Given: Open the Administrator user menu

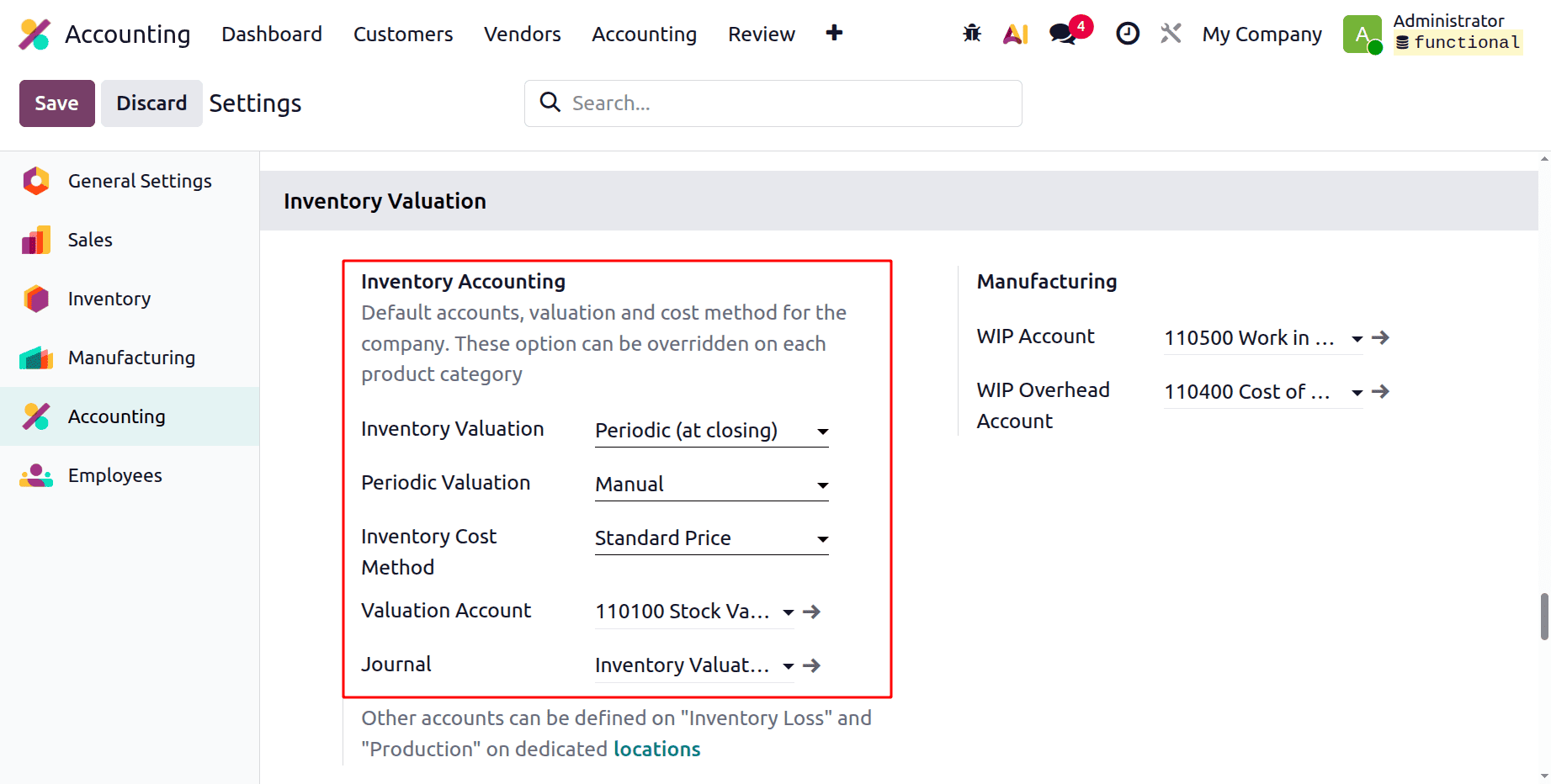Looking at the screenshot, I should (x=1434, y=34).
